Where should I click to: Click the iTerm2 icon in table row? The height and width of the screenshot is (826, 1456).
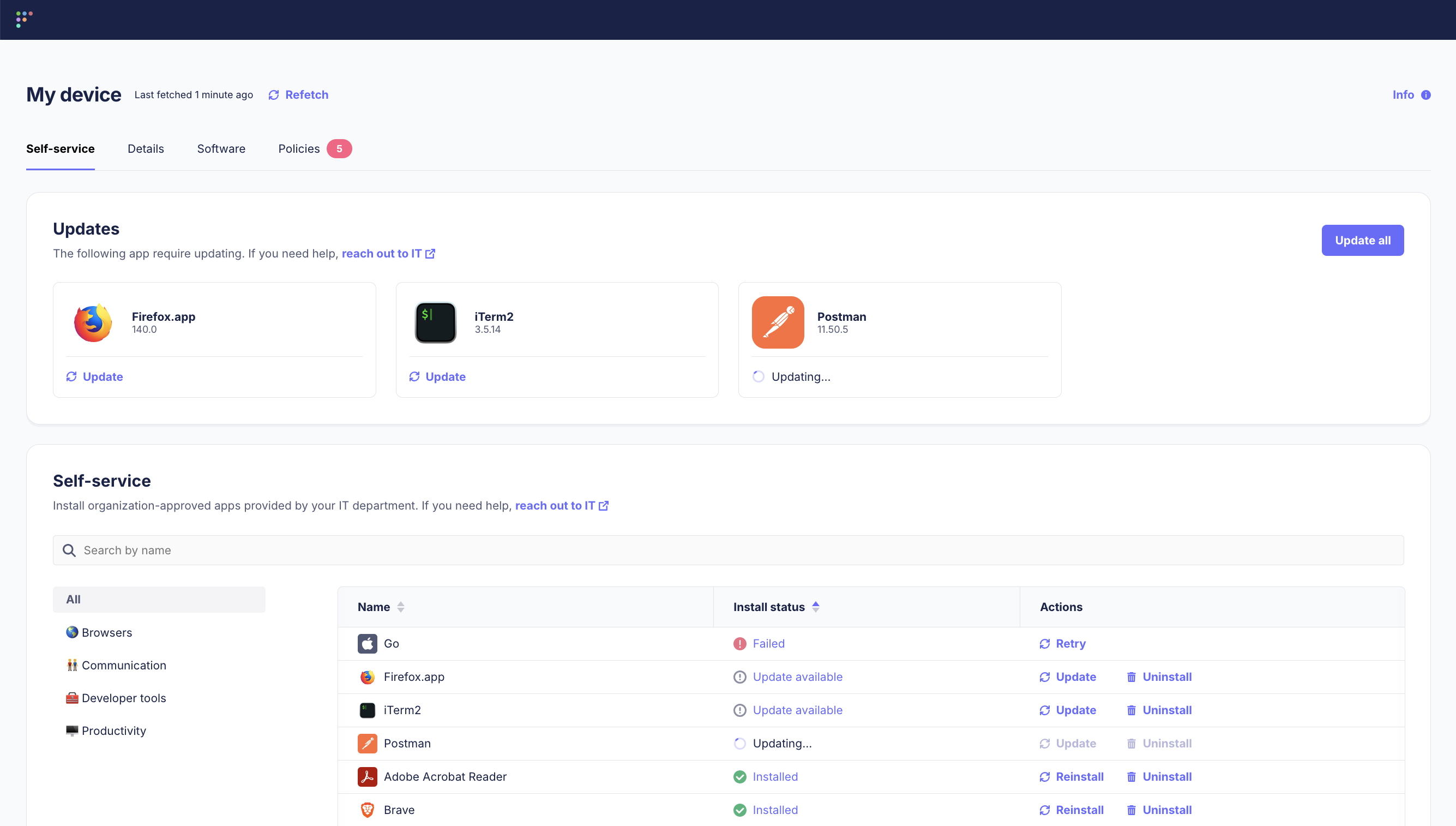pos(368,710)
